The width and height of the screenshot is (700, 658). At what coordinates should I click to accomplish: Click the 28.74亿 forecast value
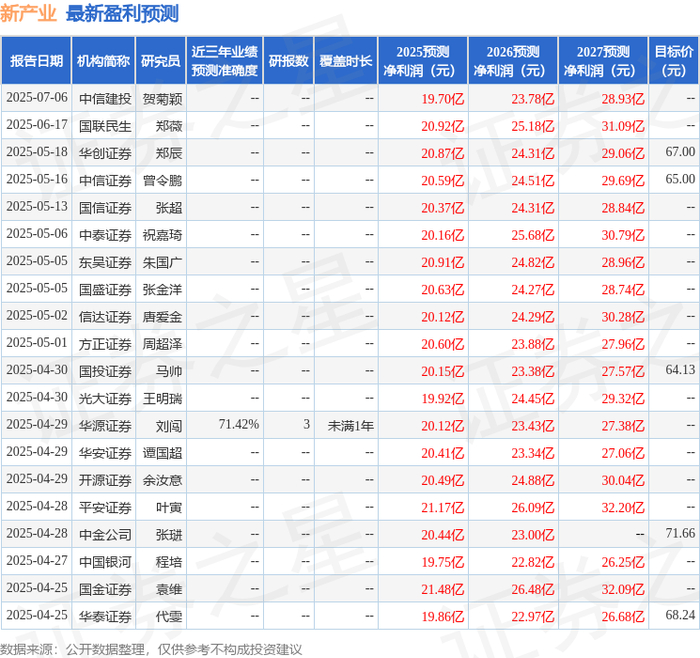[x=623, y=289]
